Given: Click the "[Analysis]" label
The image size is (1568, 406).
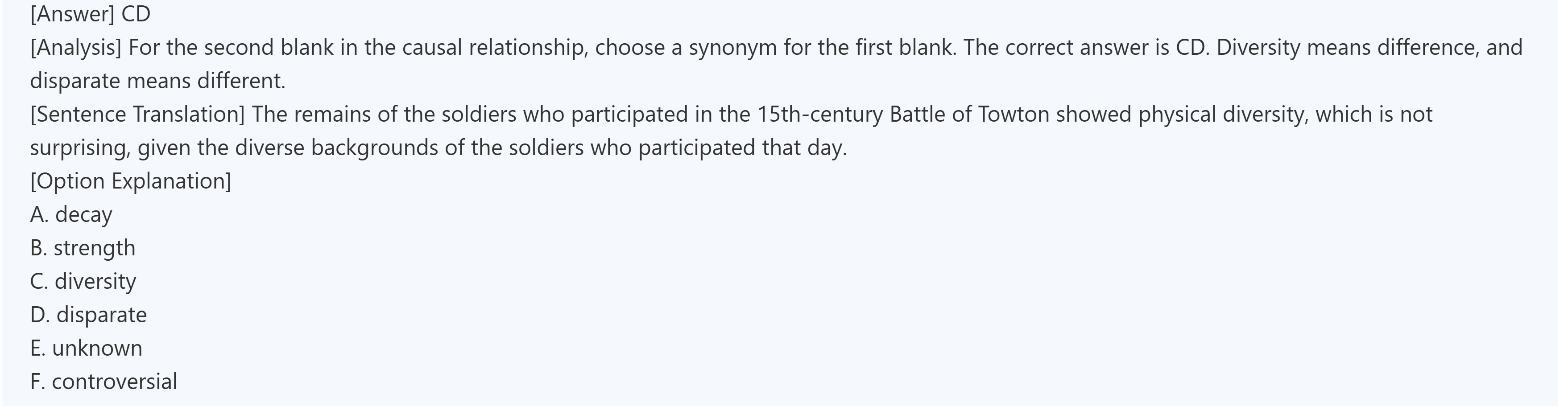Looking at the screenshot, I should click(x=76, y=47).
